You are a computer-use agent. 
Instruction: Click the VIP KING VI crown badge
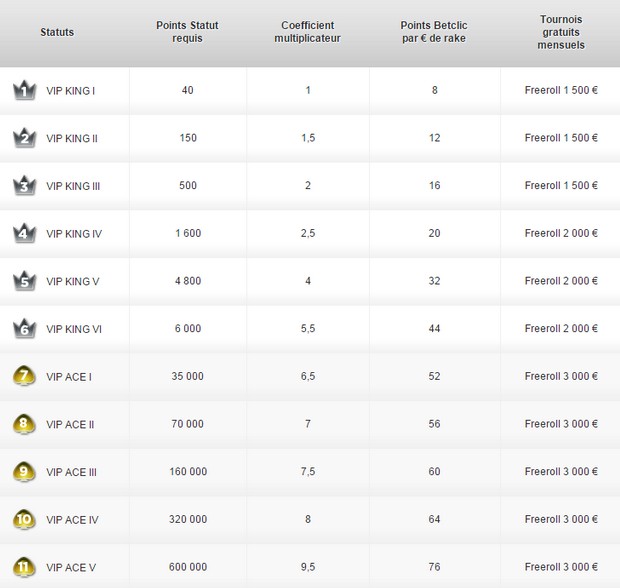tap(25, 329)
